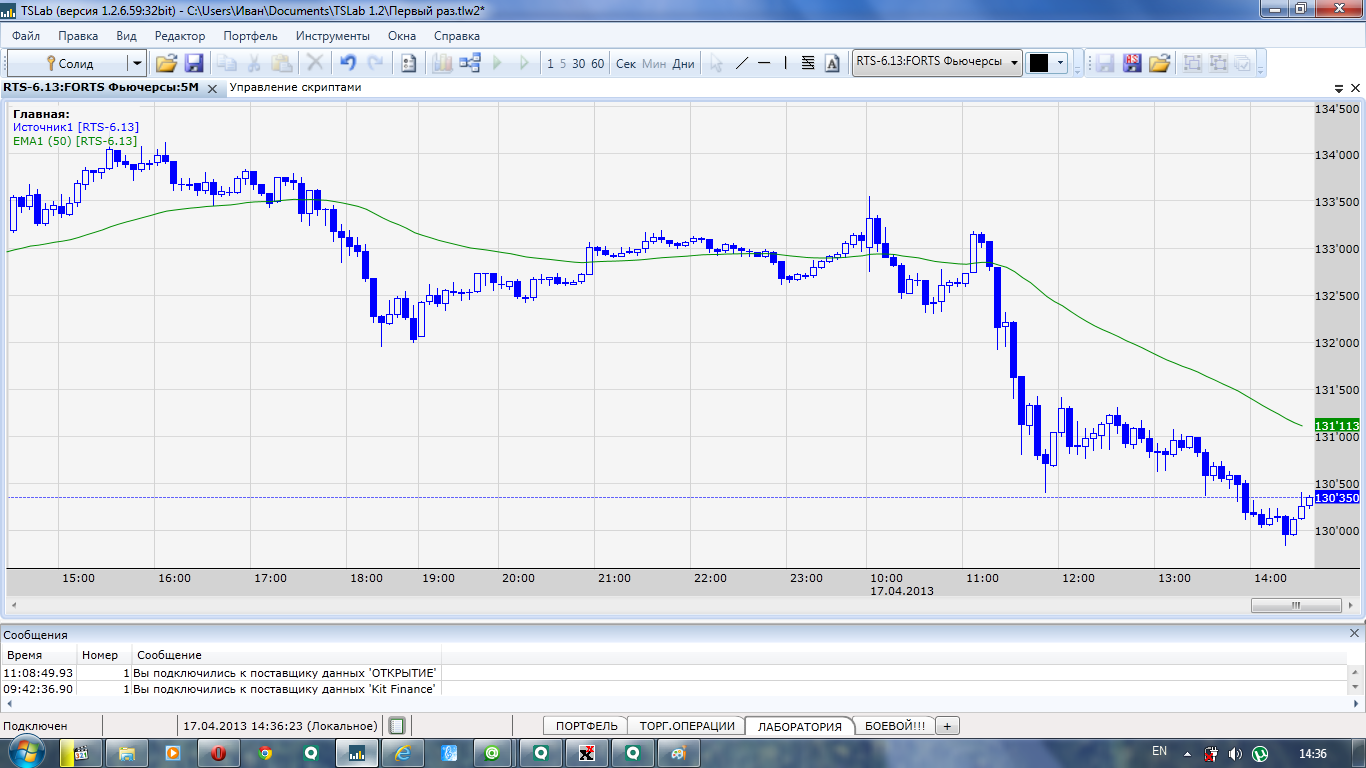Close the RTS-6.13:FORTS Фьючерсы:5M tab
The width and height of the screenshot is (1366, 768).
coord(211,88)
